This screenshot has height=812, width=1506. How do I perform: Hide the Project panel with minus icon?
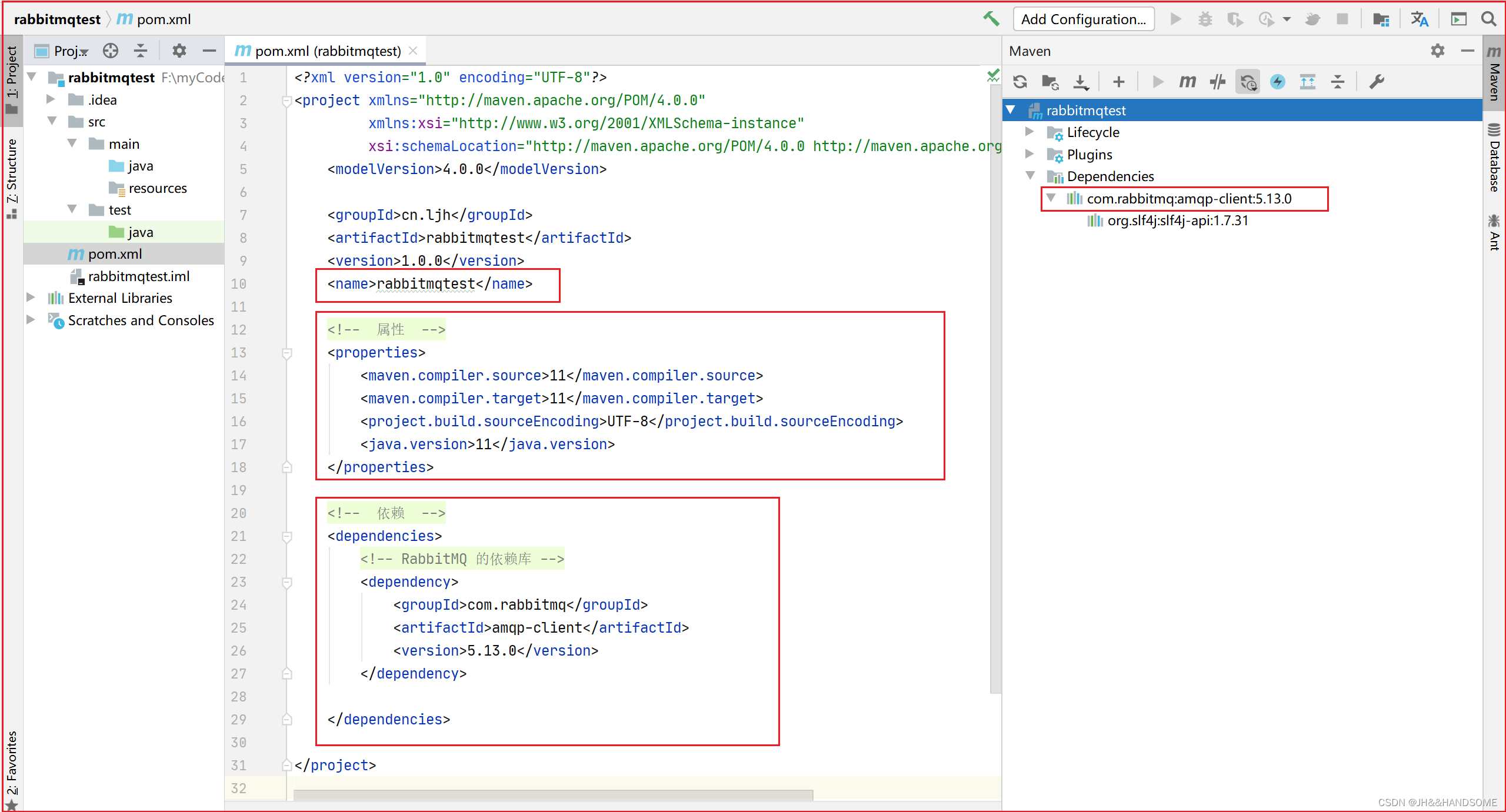[209, 51]
